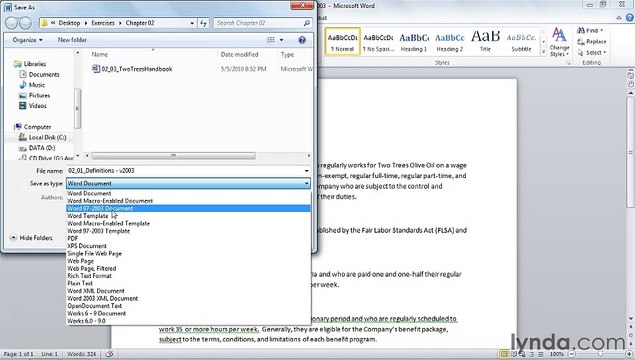The width and height of the screenshot is (635, 360).
Task: Apply the Normal style
Action: click(343, 42)
